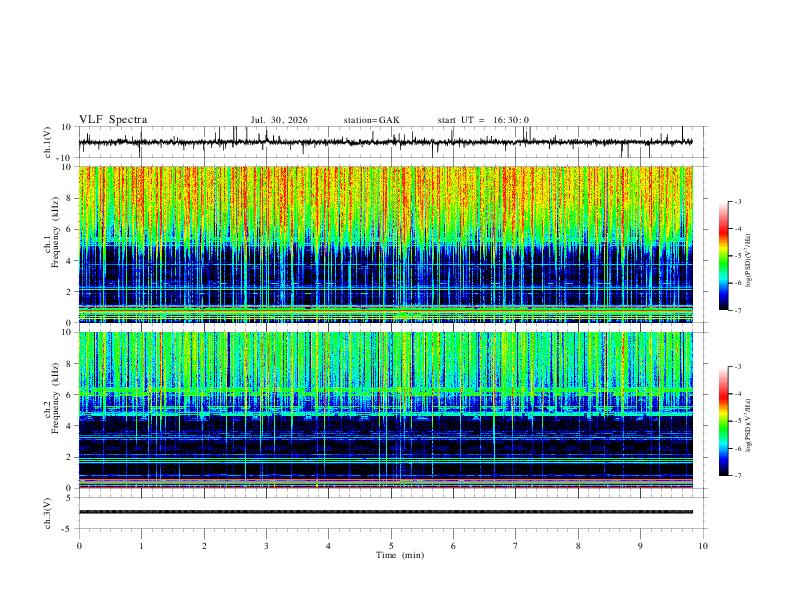Viewport: 792px width, 612px height.
Task: Click the ch.2 lower color bar legend
Action: [723, 421]
